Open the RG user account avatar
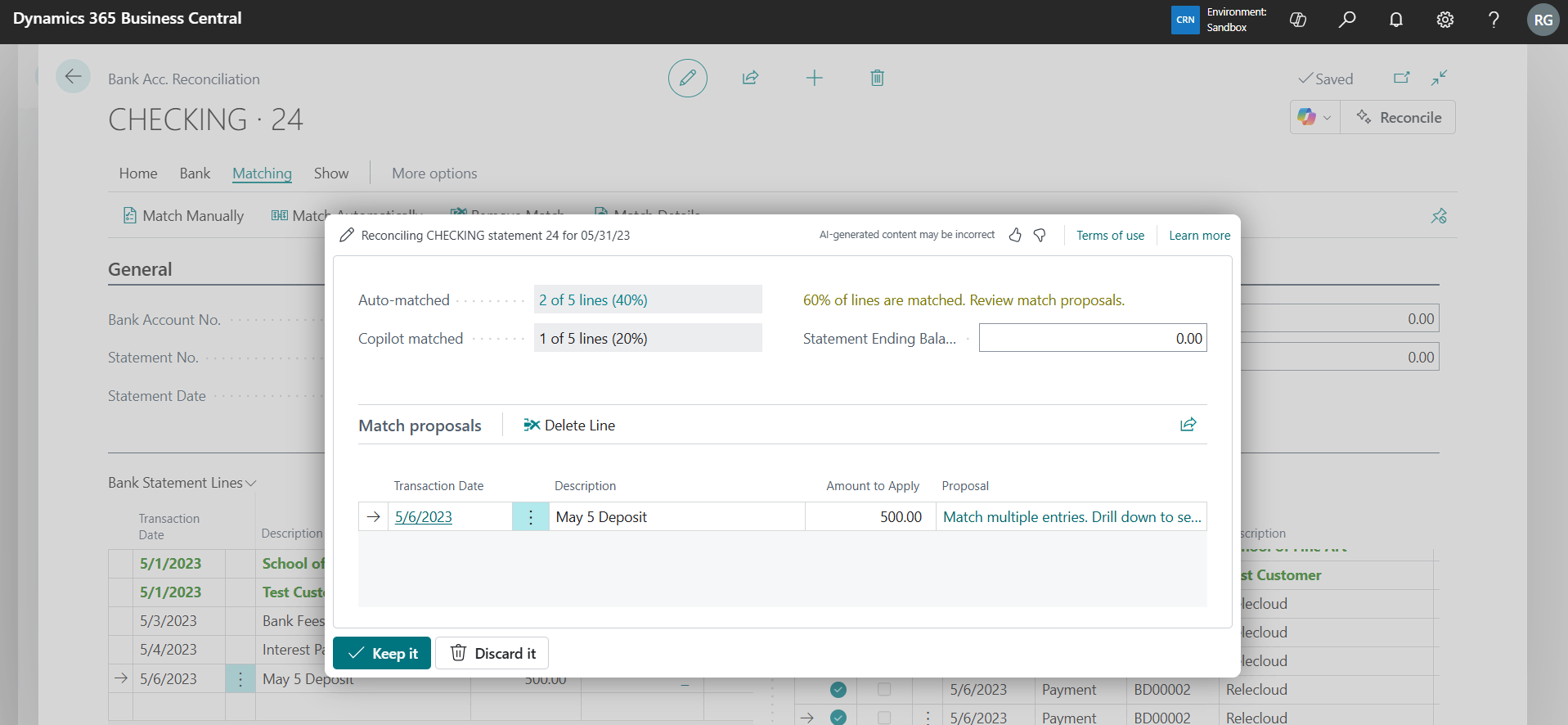This screenshot has width=1568, height=725. click(1543, 20)
